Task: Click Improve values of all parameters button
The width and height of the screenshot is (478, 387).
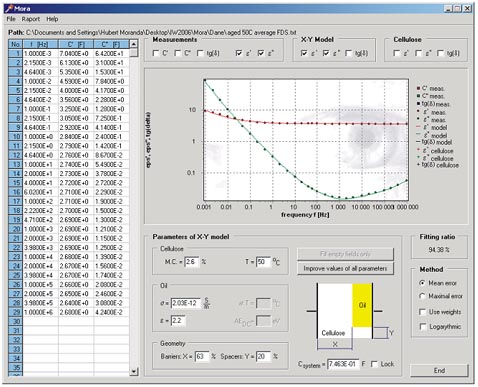Action: coord(345,268)
